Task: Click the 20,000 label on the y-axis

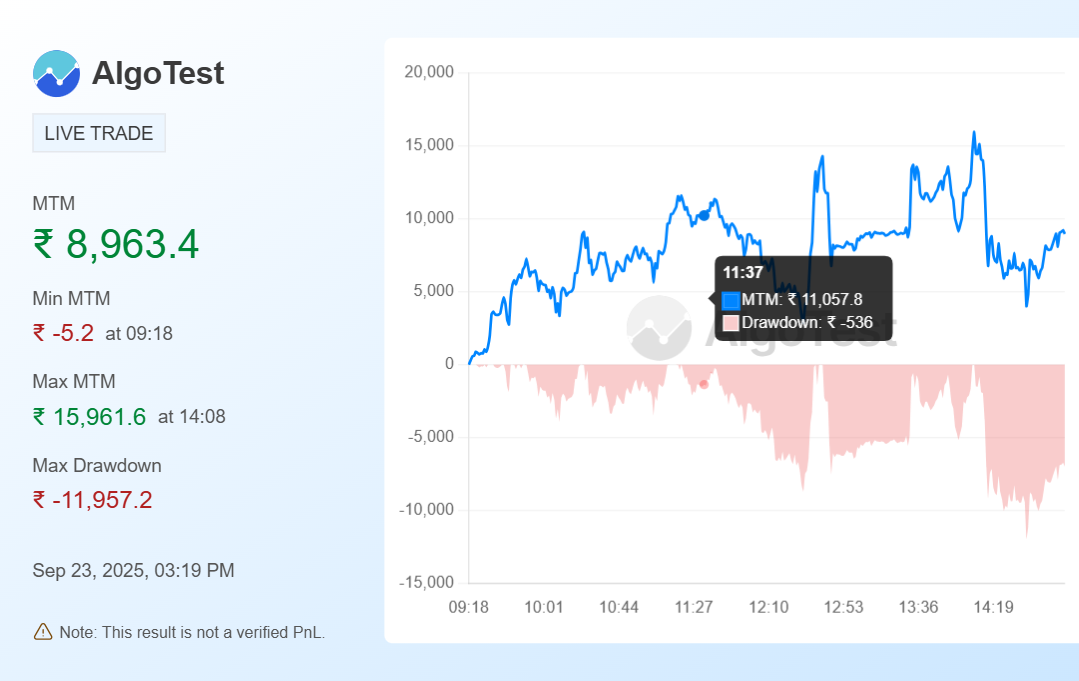Action: point(429,72)
